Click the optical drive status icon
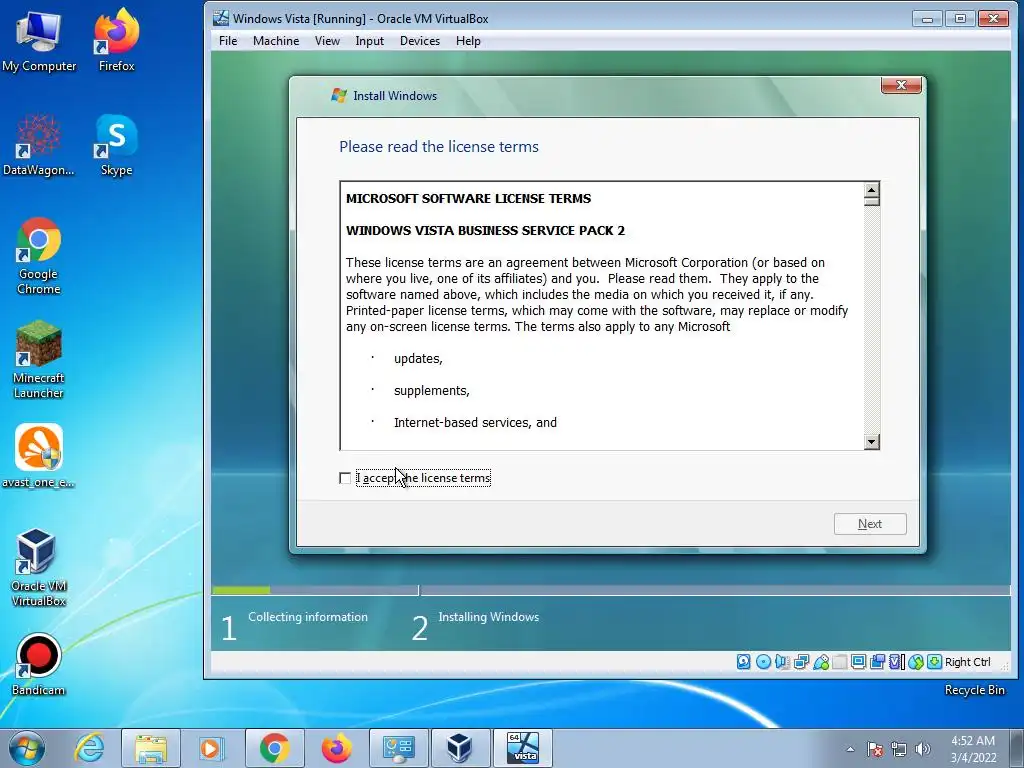The image size is (1024, 768). coord(763,662)
